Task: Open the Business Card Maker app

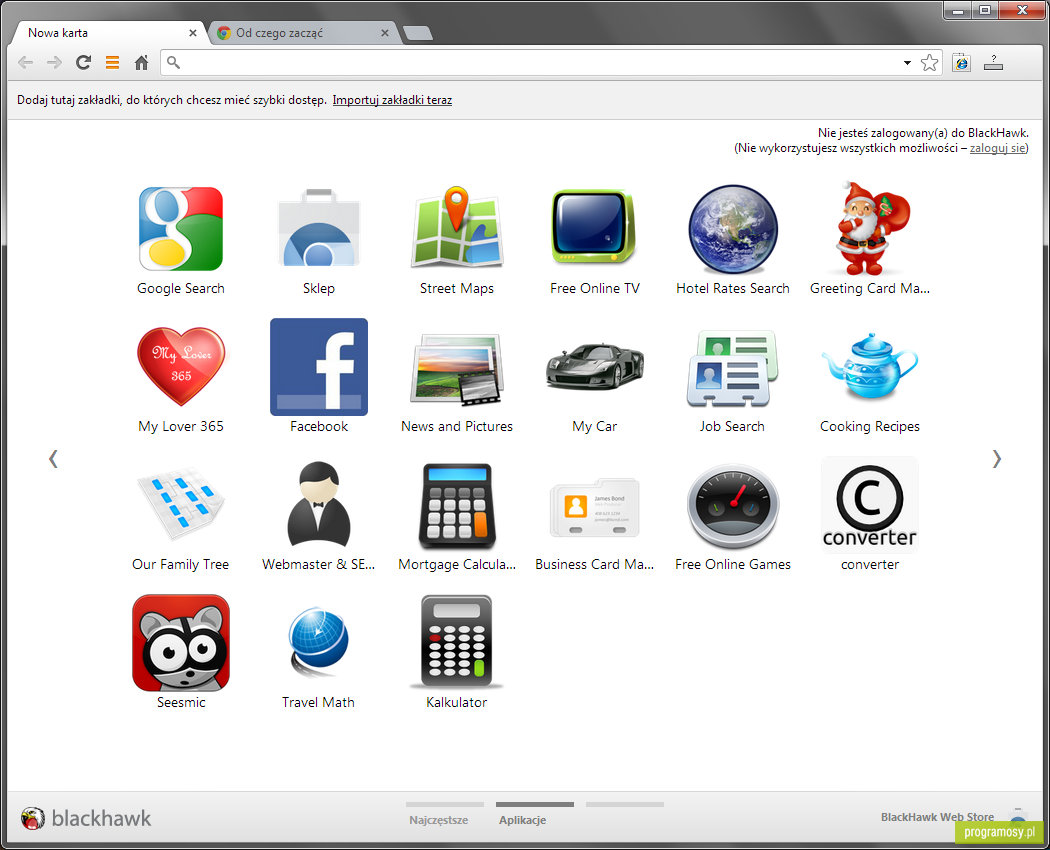Action: [x=595, y=508]
